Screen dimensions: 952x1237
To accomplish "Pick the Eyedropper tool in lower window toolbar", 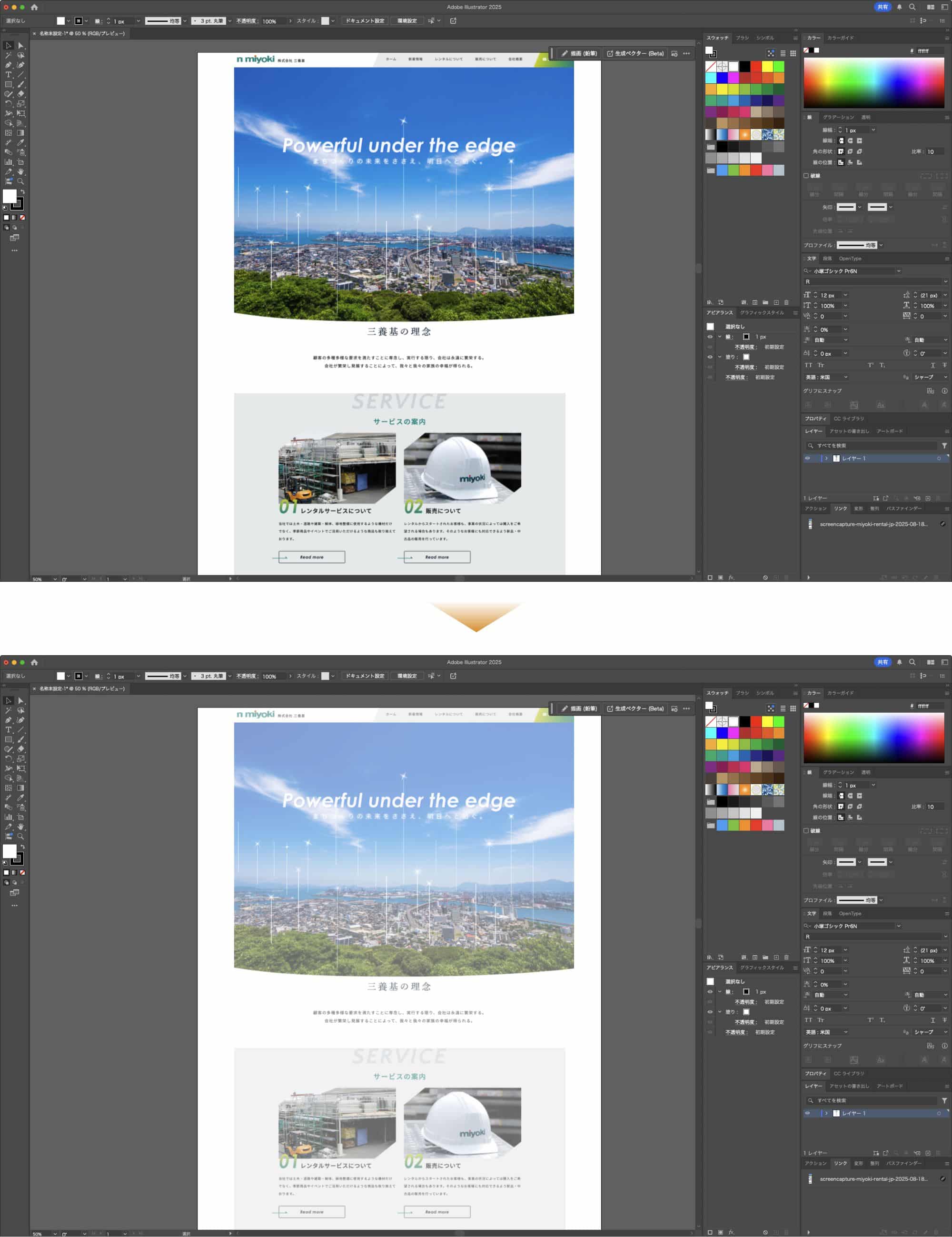I will 21,798.
